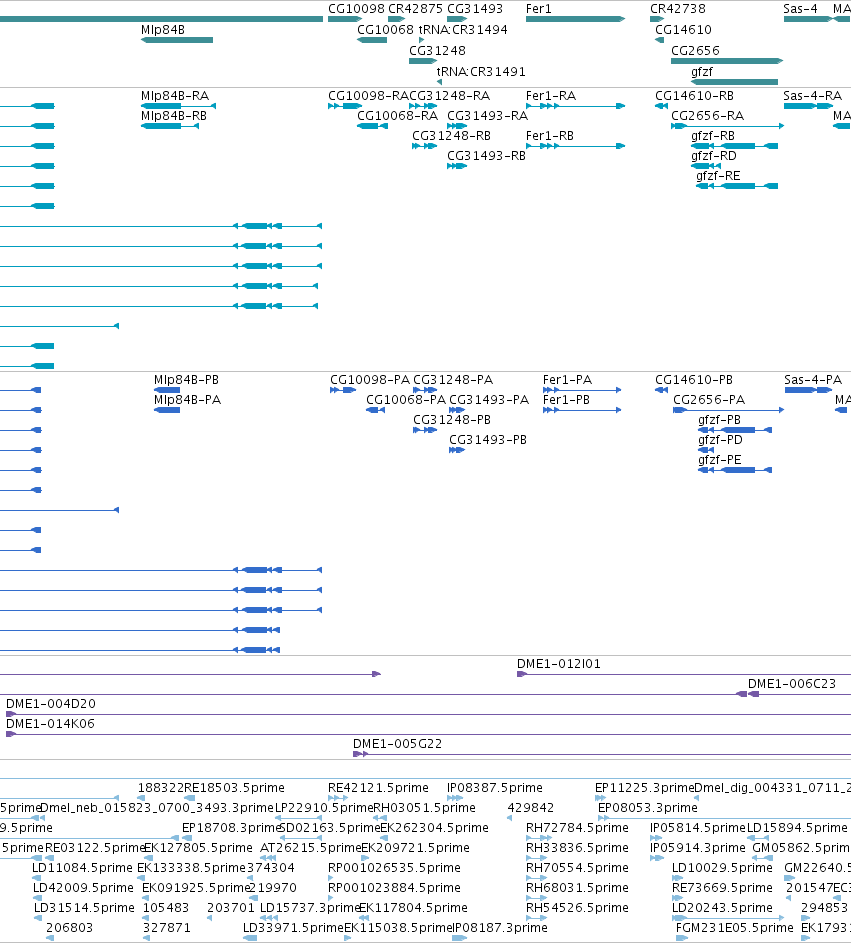Open the CG10098-PA protein label
Screen dimensions: 851x943
click(370, 380)
